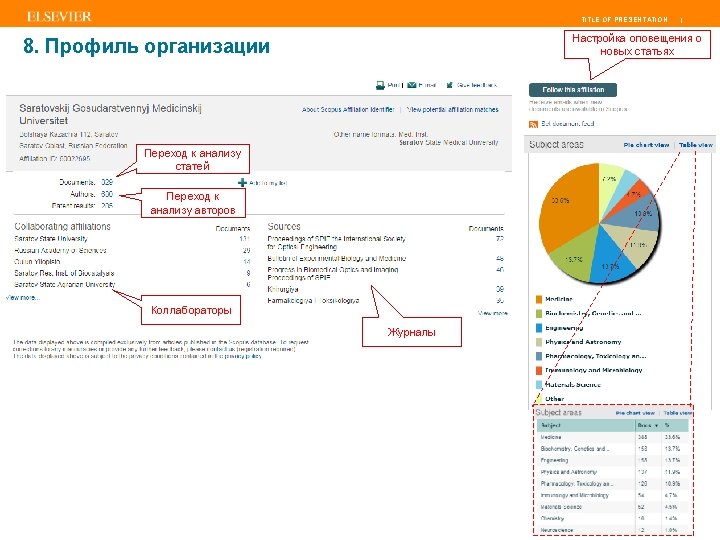Expand View more under Collaborating affiliations
Image resolution: width=720 pixels, height=540 pixels.
23,298
